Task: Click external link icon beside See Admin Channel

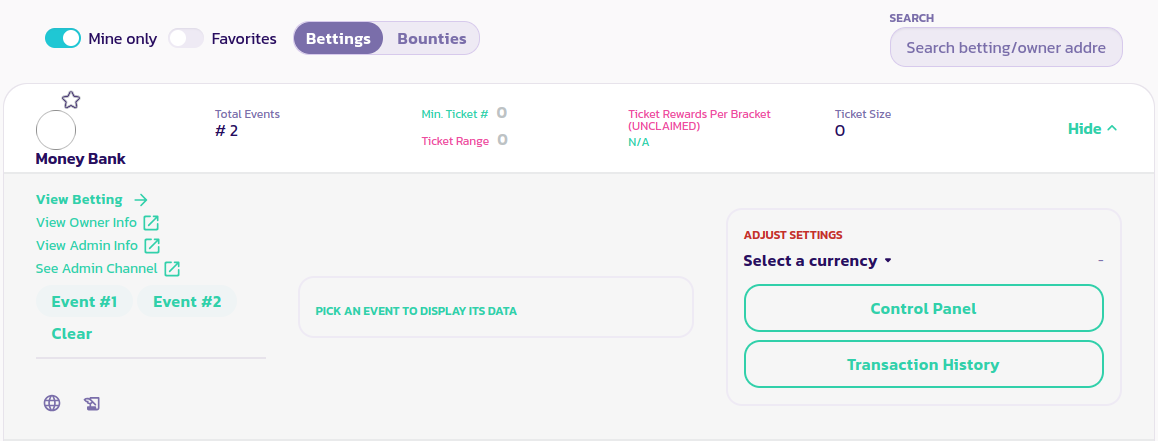Action: tap(172, 269)
